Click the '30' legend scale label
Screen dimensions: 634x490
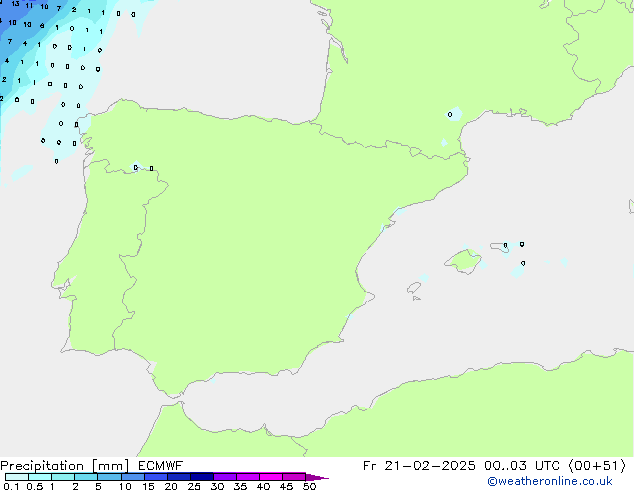click(x=217, y=486)
